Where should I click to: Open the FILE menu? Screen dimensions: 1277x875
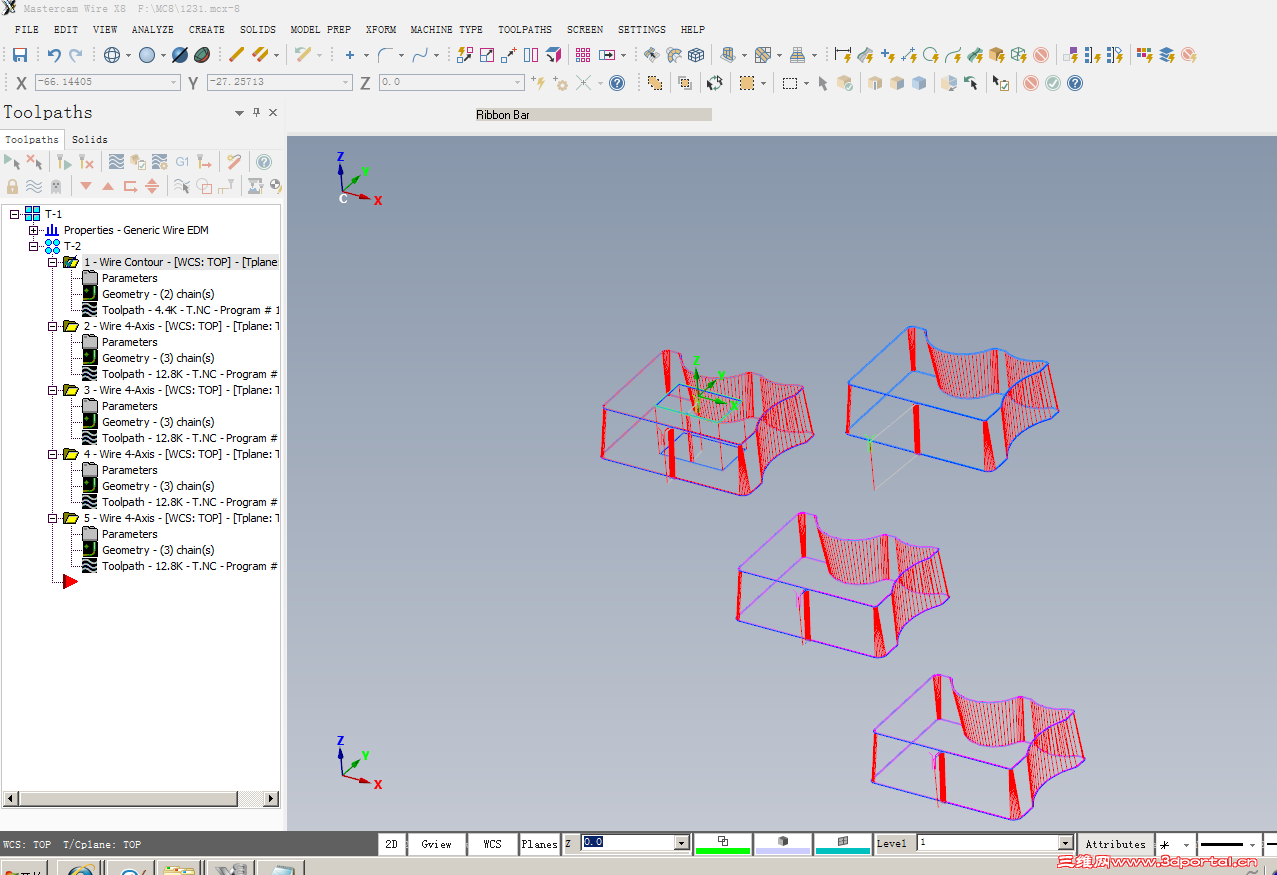click(27, 30)
